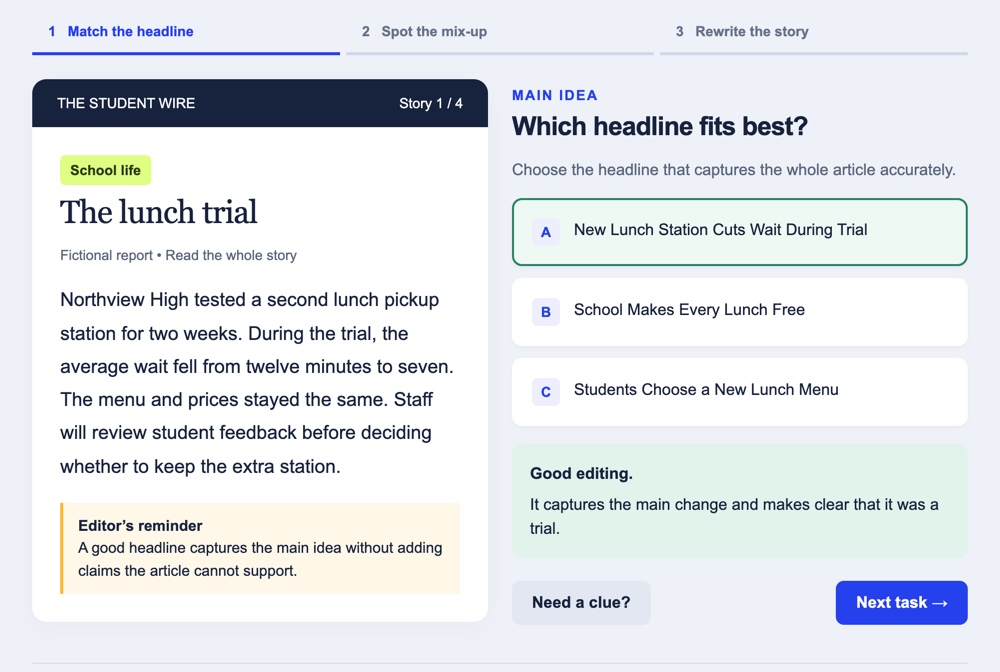Click the Editor's reminder note box
This screenshot has height=672, width=1000.
(x=260, y=548)
